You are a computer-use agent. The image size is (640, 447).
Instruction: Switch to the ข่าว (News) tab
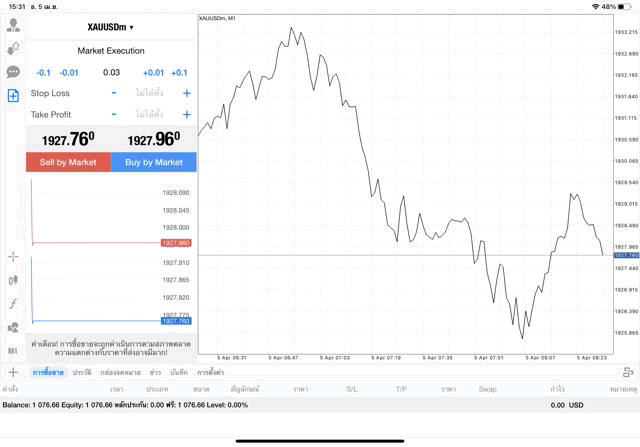point(155,372)
